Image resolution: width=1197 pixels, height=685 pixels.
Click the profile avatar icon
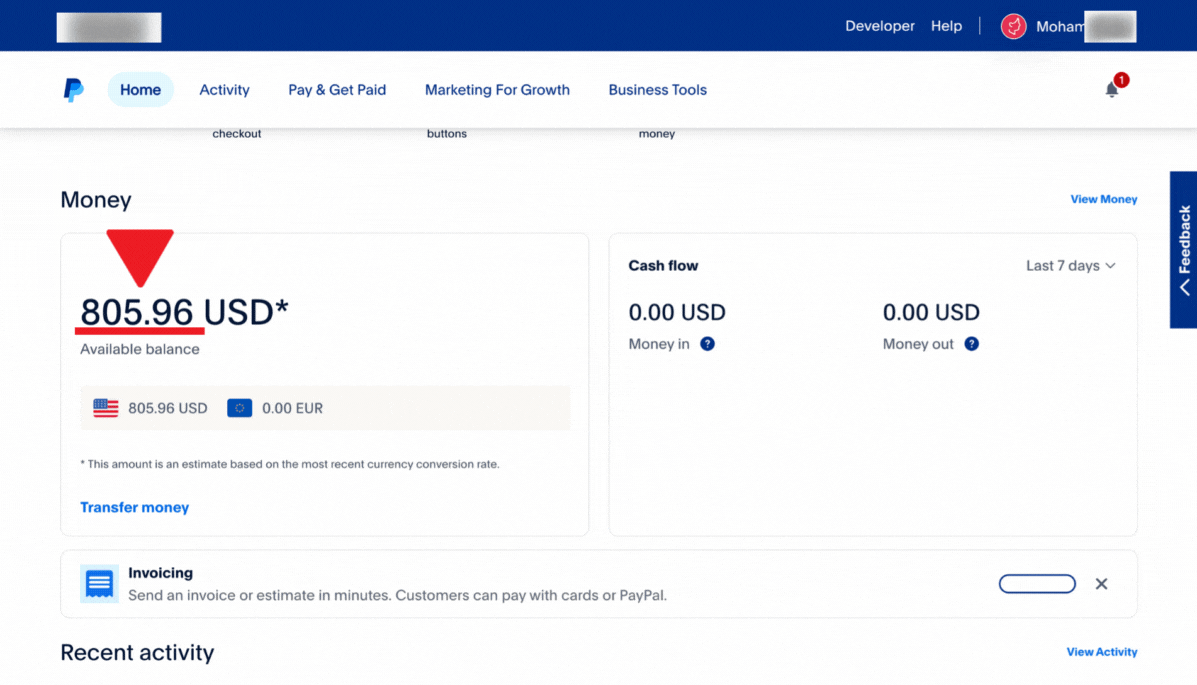1013,27
